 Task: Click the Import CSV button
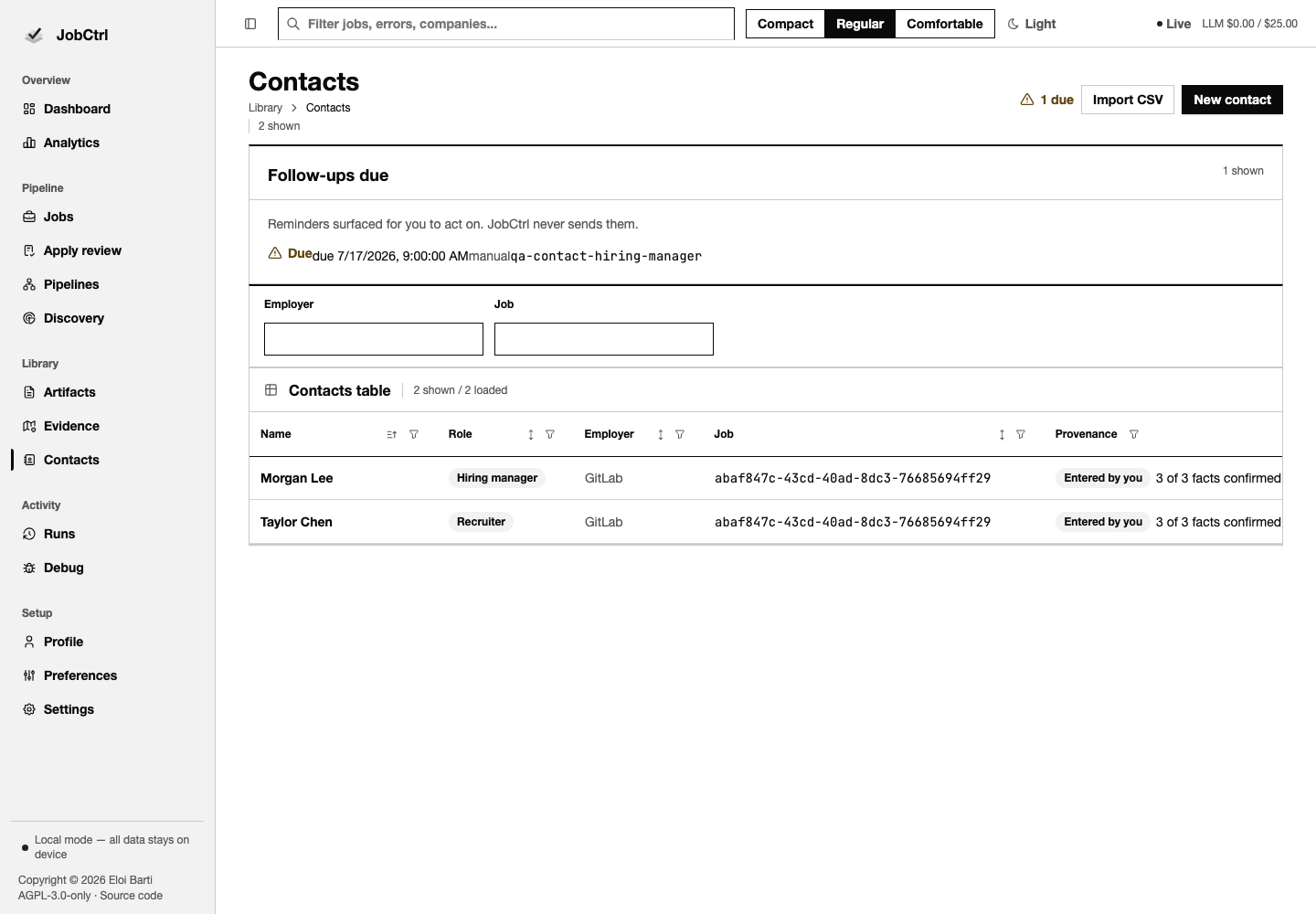pyautogui.click(x=1128, y=100)
